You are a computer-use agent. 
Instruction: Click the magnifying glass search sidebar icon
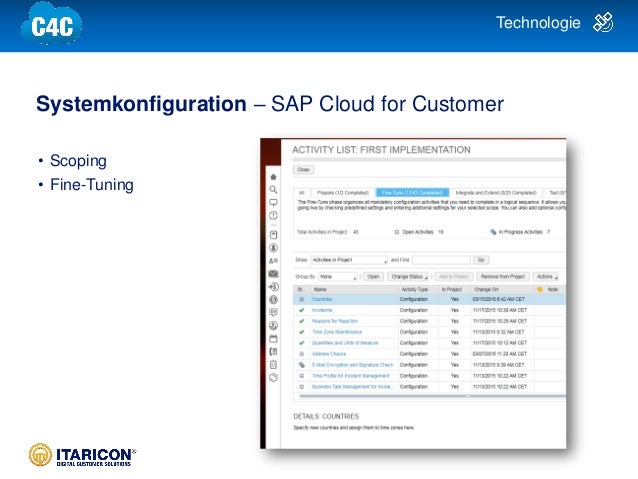[x=273, y=190]
